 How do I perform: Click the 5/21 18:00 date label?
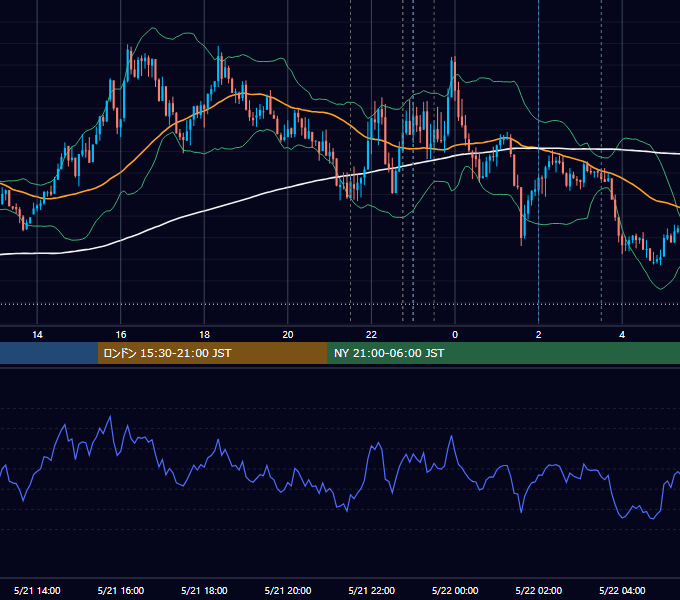[x=204, y=590]
